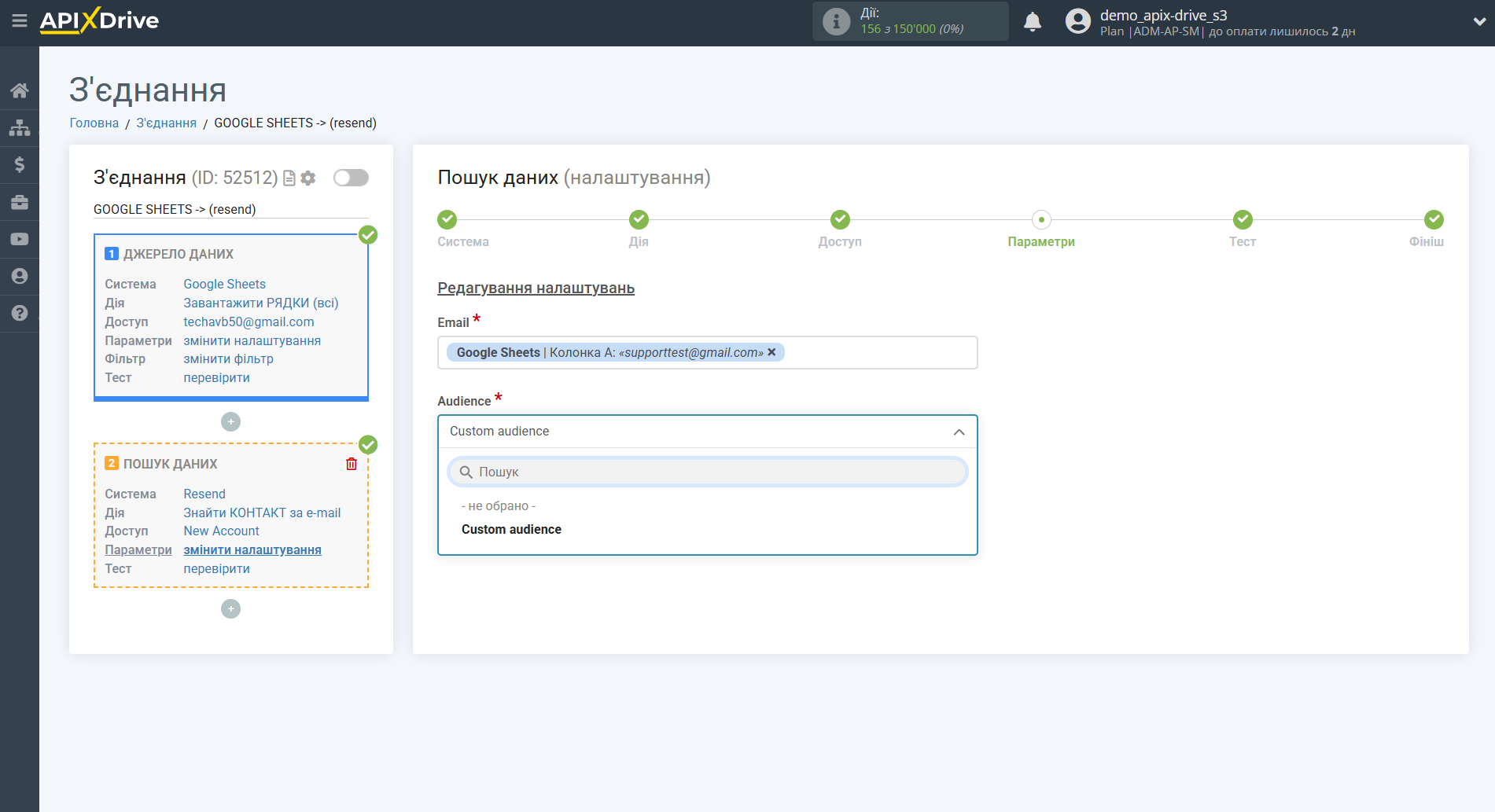Collapse the Audience dropdown
This screenshot has width=1495, height=812.
(x=958, y=432)
